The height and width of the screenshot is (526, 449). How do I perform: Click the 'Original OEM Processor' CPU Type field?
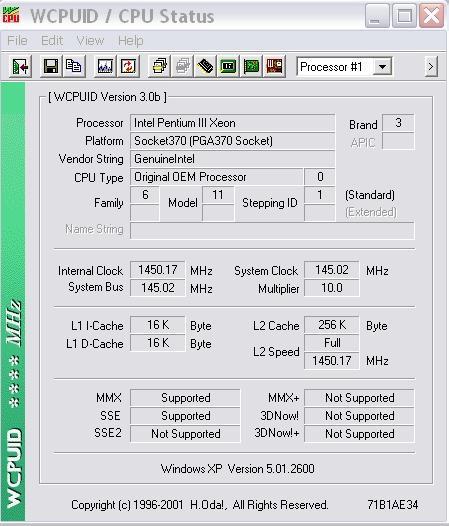click(x=217, y=177)
